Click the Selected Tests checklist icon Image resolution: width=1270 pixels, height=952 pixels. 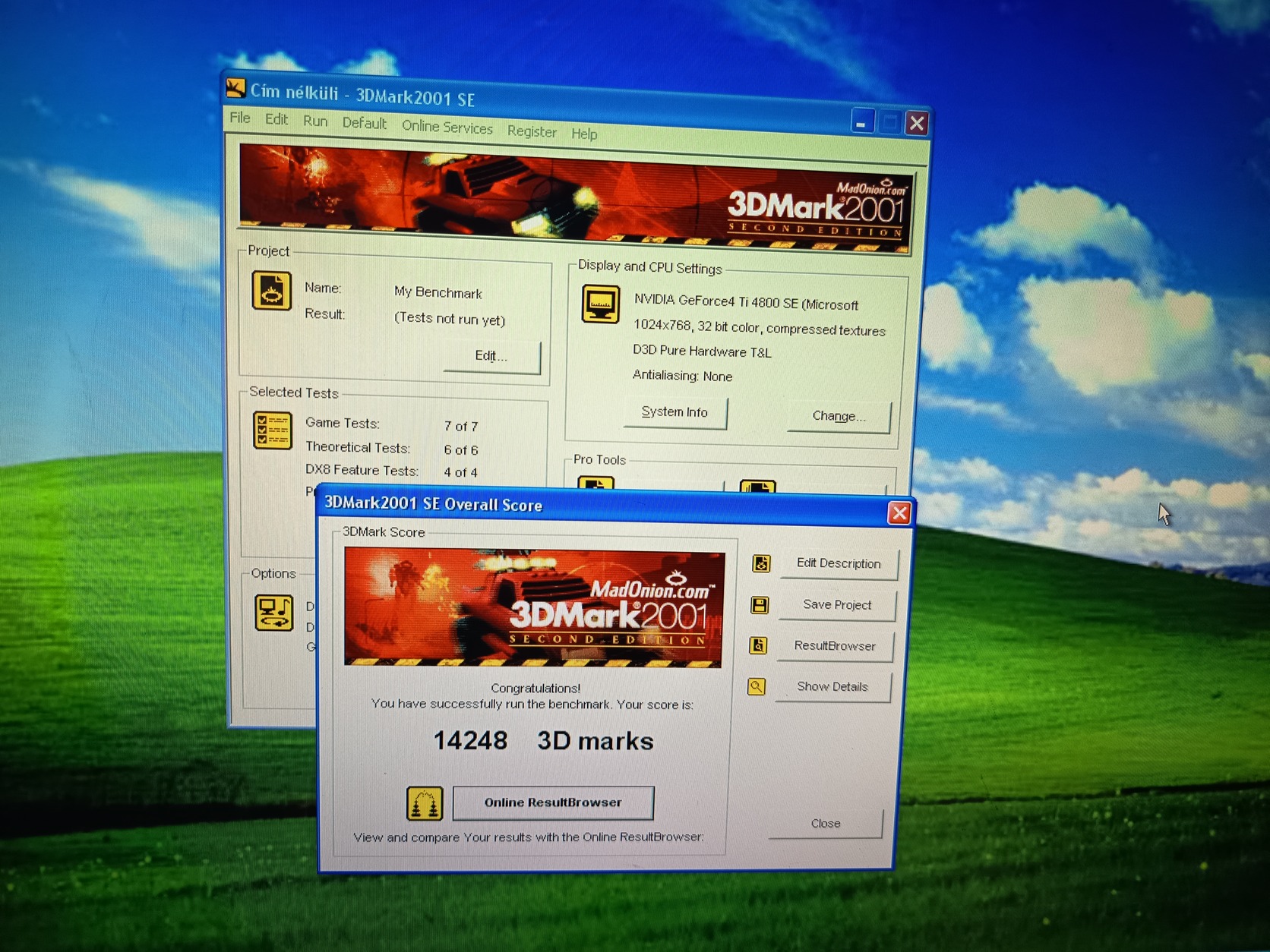[273, 430]
